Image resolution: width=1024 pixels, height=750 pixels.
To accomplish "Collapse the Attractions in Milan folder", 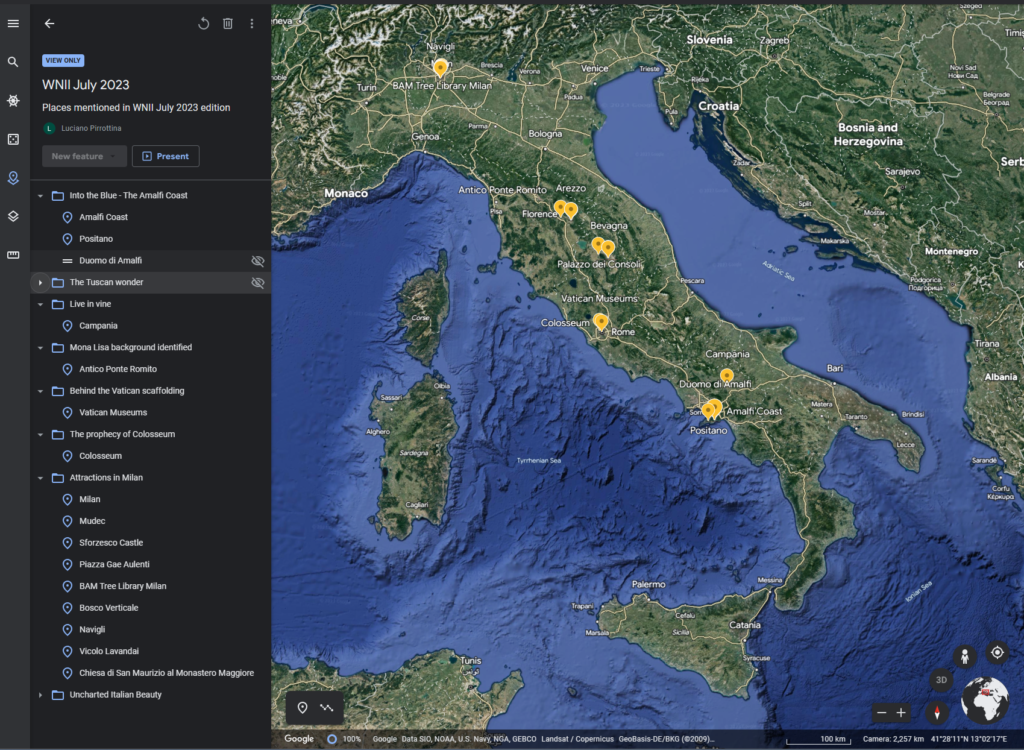I will click(40, 478).
